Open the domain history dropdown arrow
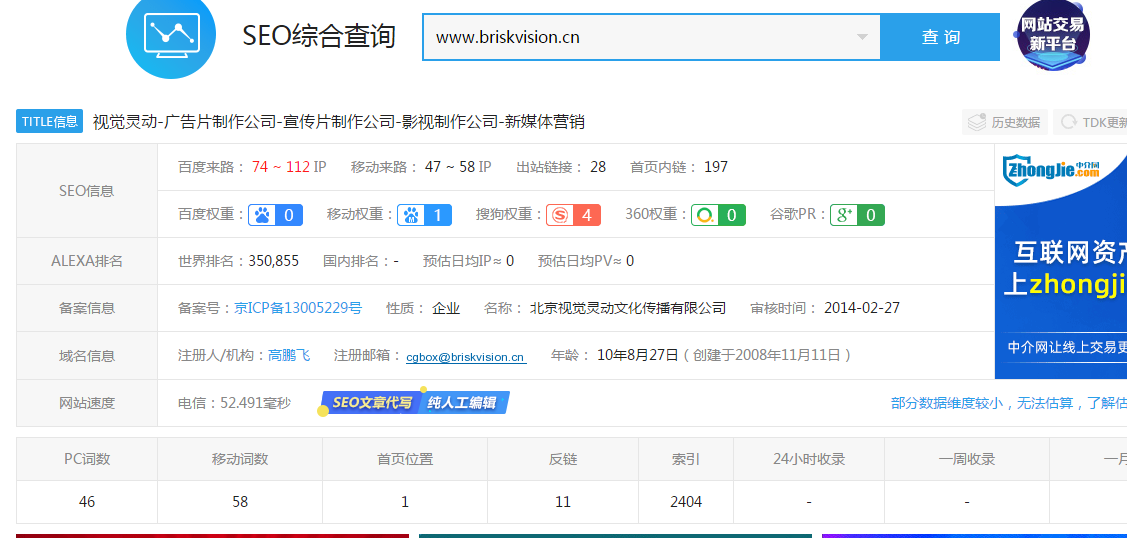The image size is (1127, 538). [x=862, y=37]
